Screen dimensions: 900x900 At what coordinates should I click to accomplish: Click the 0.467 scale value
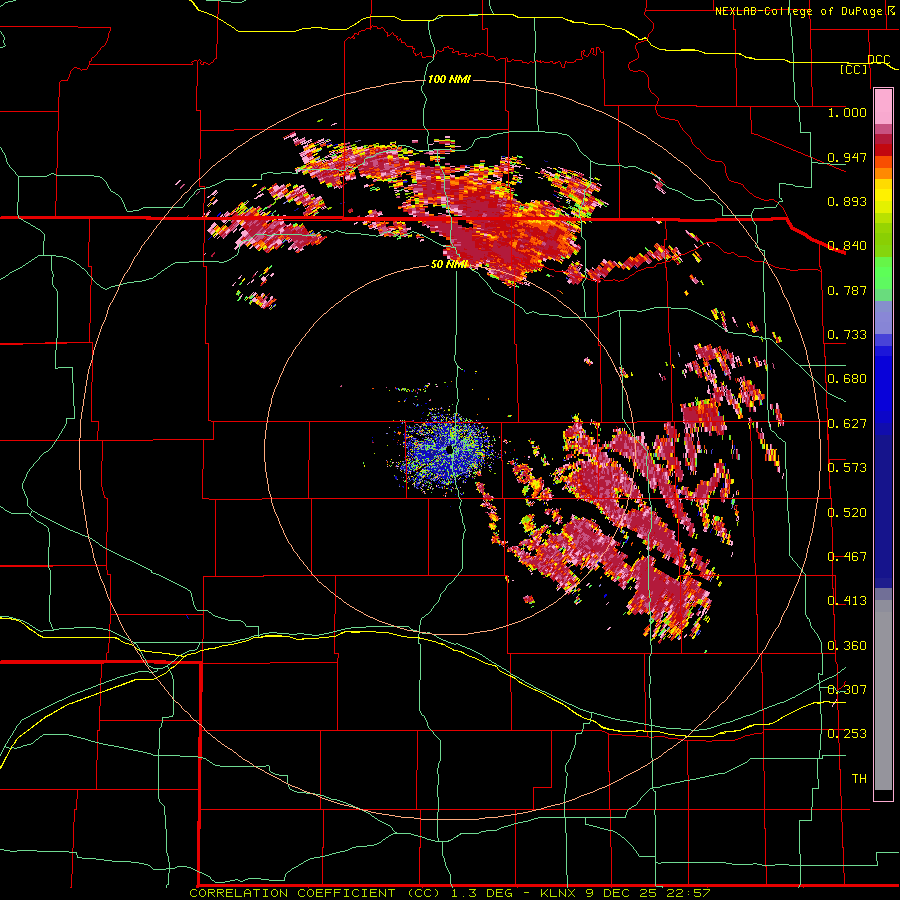(847, 556)
